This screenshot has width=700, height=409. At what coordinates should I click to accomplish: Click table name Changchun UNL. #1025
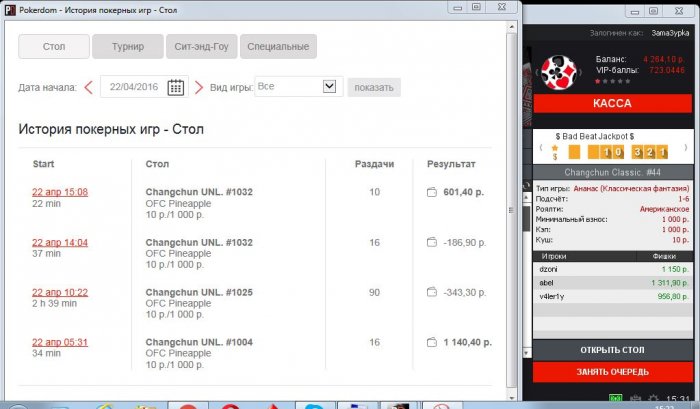pos(199,292)
